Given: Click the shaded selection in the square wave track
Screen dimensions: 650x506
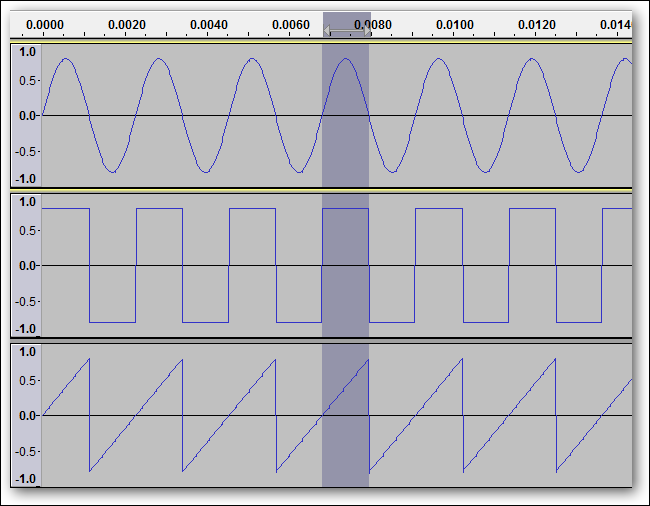Looking at the screenshot, I should click(x=345, y=266).
